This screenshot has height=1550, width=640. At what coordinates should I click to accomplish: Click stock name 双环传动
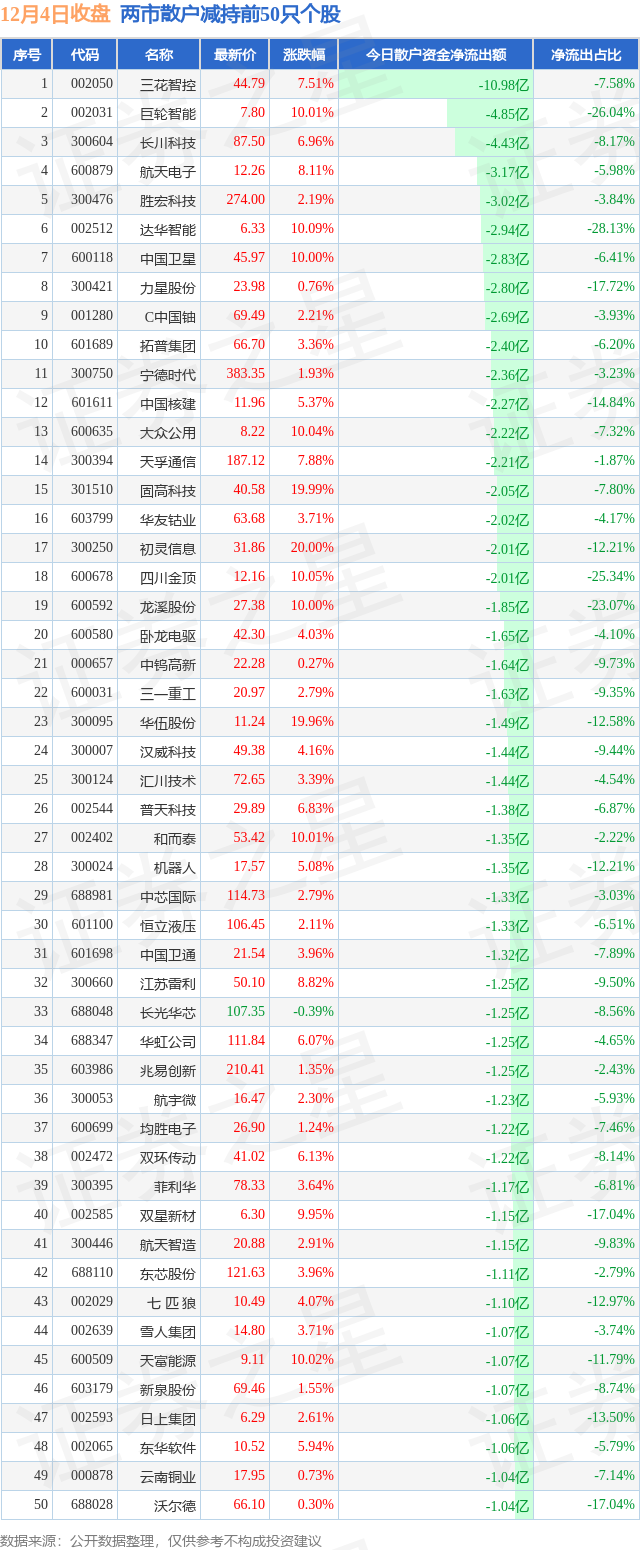[168, 1157]
